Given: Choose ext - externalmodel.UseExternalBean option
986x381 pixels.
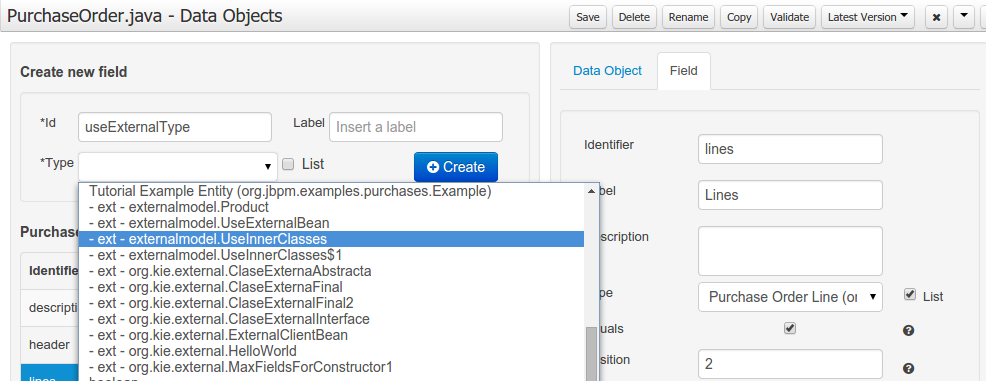Looking at the screenshot, I should (331, 223).
